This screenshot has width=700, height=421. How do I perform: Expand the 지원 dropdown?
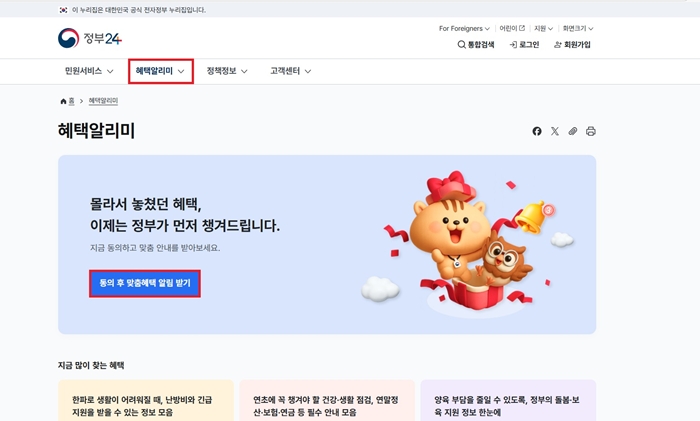coord(544,28)
